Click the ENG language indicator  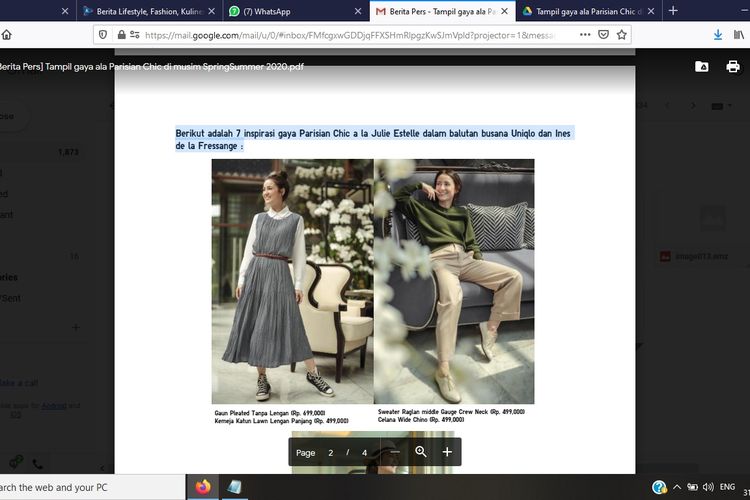(x=727, y=487)
